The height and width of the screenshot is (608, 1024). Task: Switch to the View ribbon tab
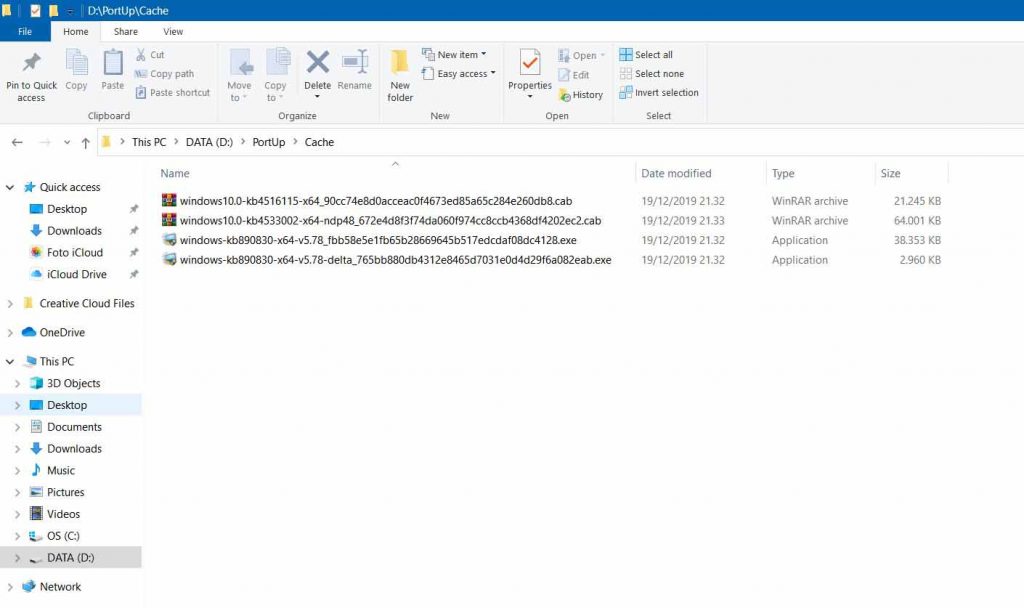click(173, 31)
